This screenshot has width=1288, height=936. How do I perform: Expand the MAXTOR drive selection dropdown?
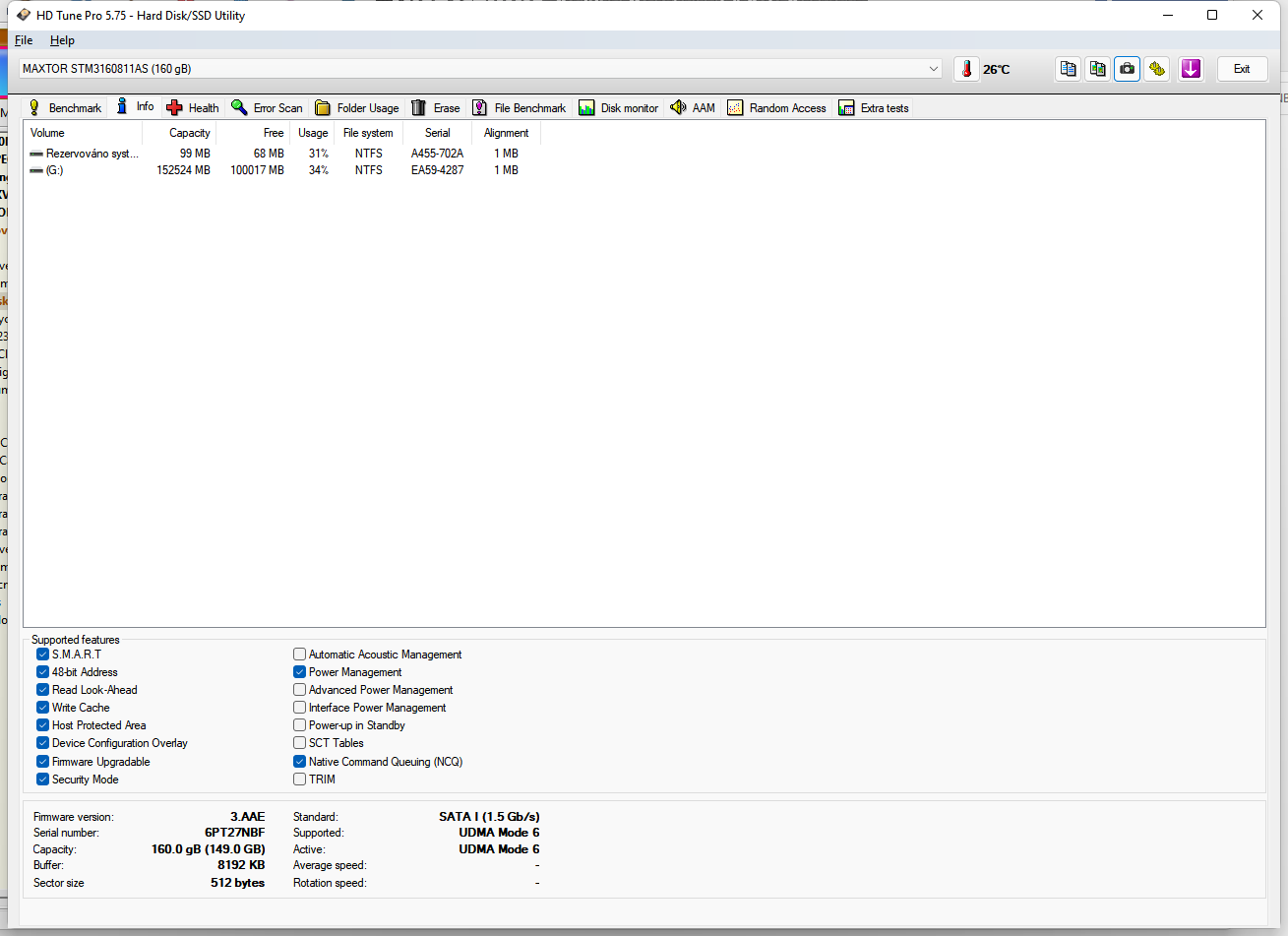pyautogui.click(x=933, y=69)
